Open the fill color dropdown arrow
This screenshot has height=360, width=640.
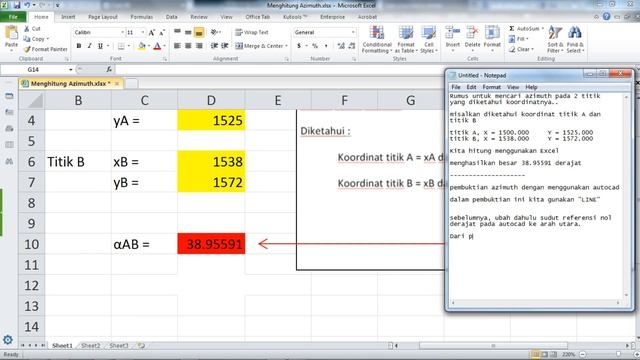coord(149,46)
